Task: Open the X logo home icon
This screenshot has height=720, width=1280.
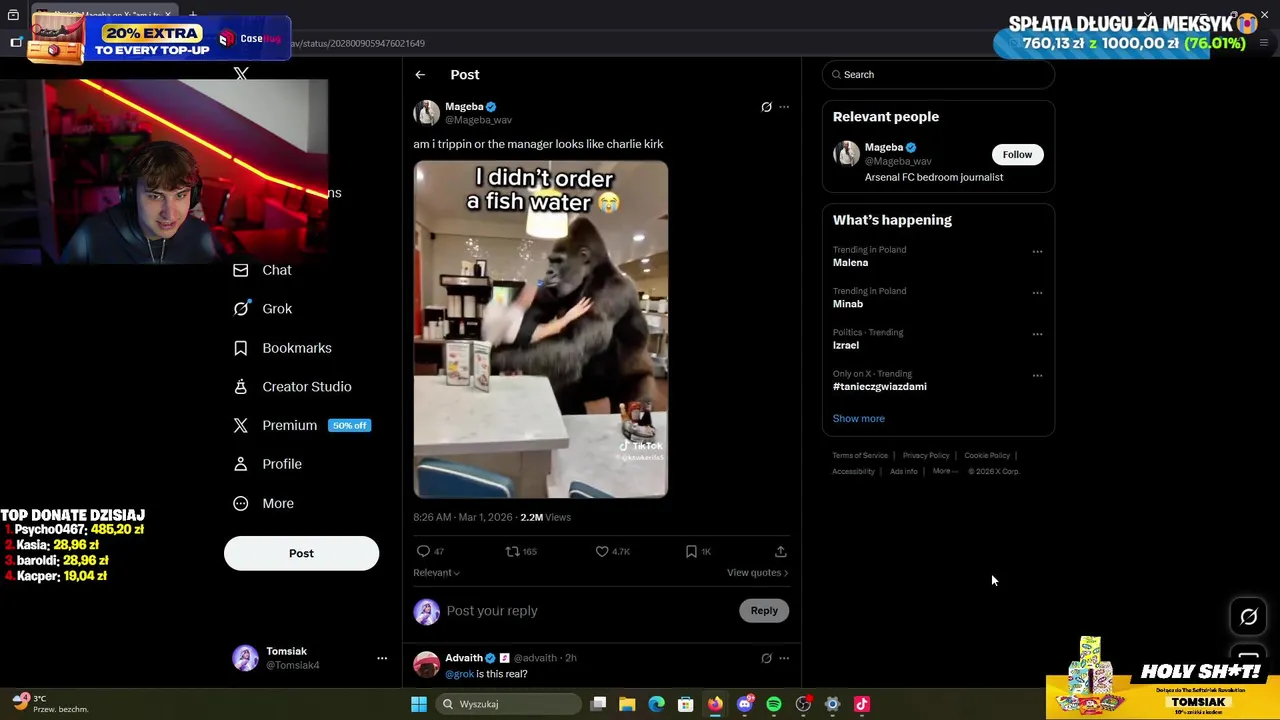Action: point(241,74)
